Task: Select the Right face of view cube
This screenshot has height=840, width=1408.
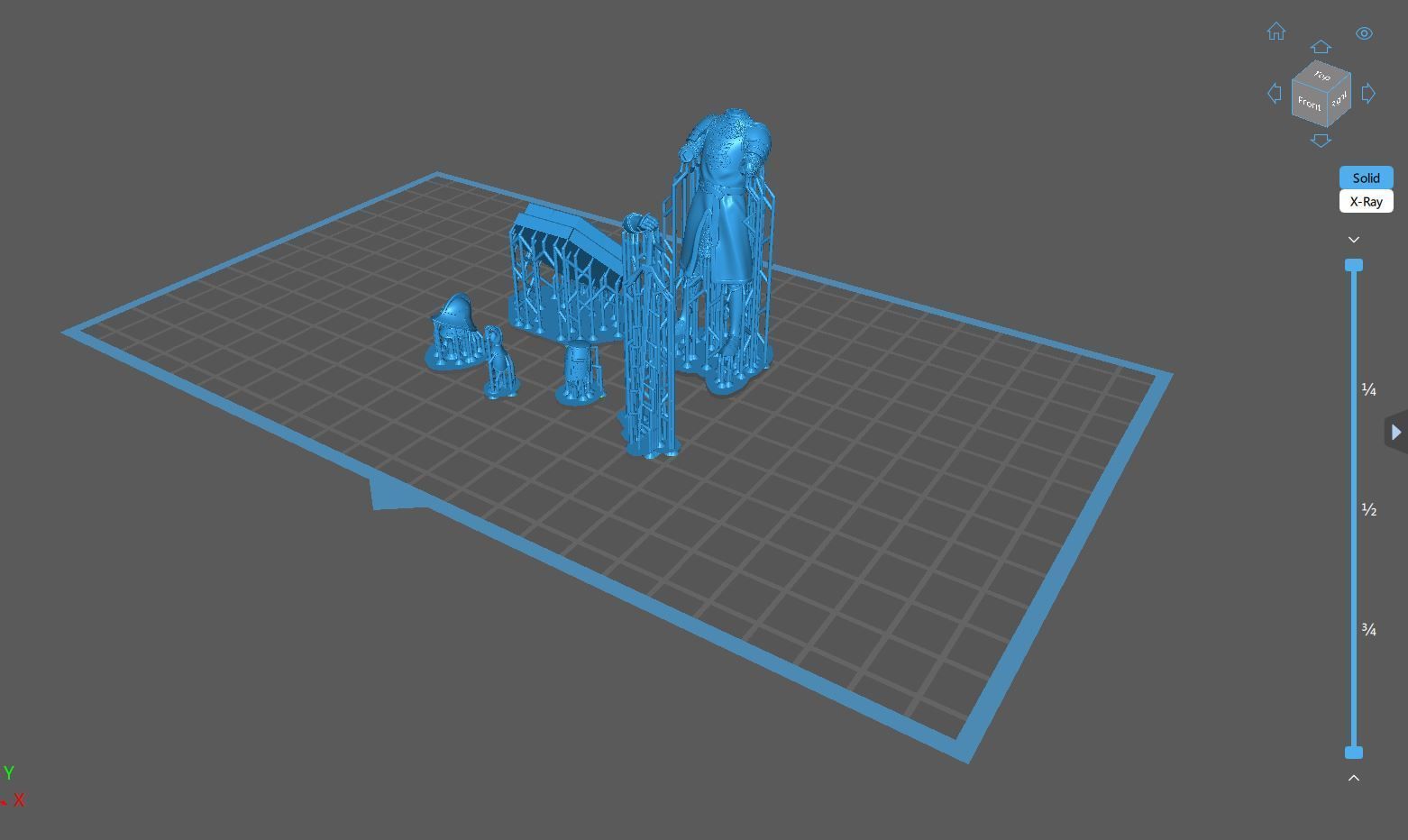Action: coord(1339,98)
